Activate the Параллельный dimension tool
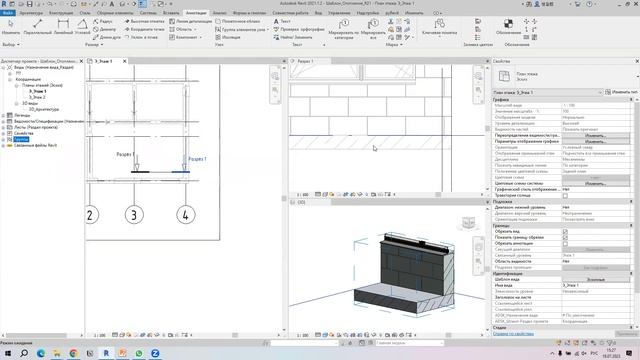640x360 pixels. pyautogui.click(x=38, y=27)
